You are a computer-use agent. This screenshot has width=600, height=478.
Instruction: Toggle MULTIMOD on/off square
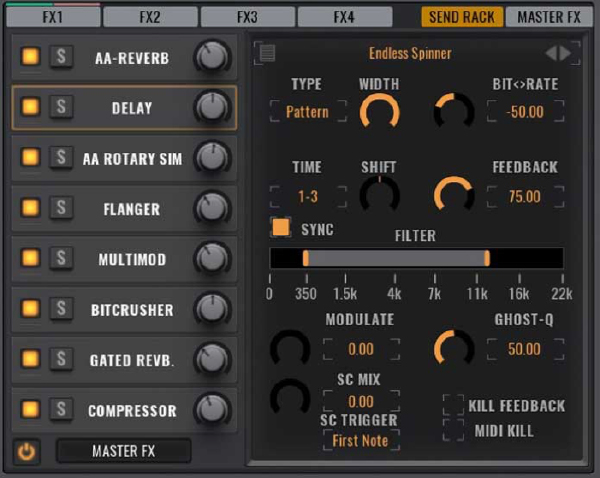tap(31, 258)
